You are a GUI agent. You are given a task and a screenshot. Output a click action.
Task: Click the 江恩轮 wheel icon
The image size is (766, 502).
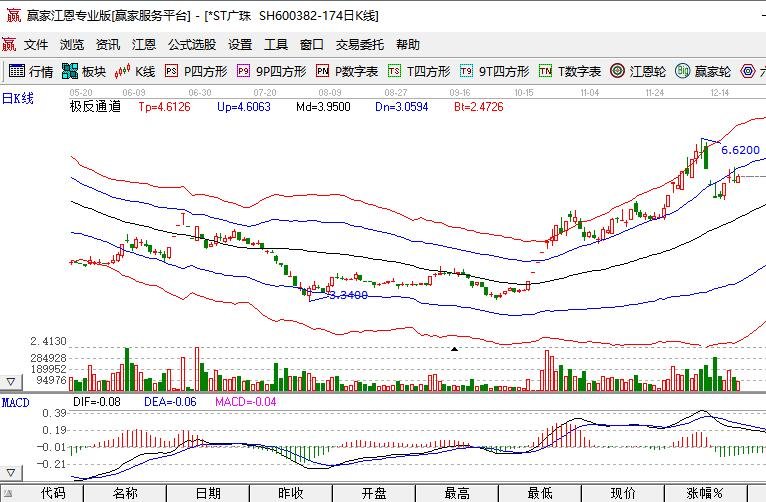coord(617,71)
